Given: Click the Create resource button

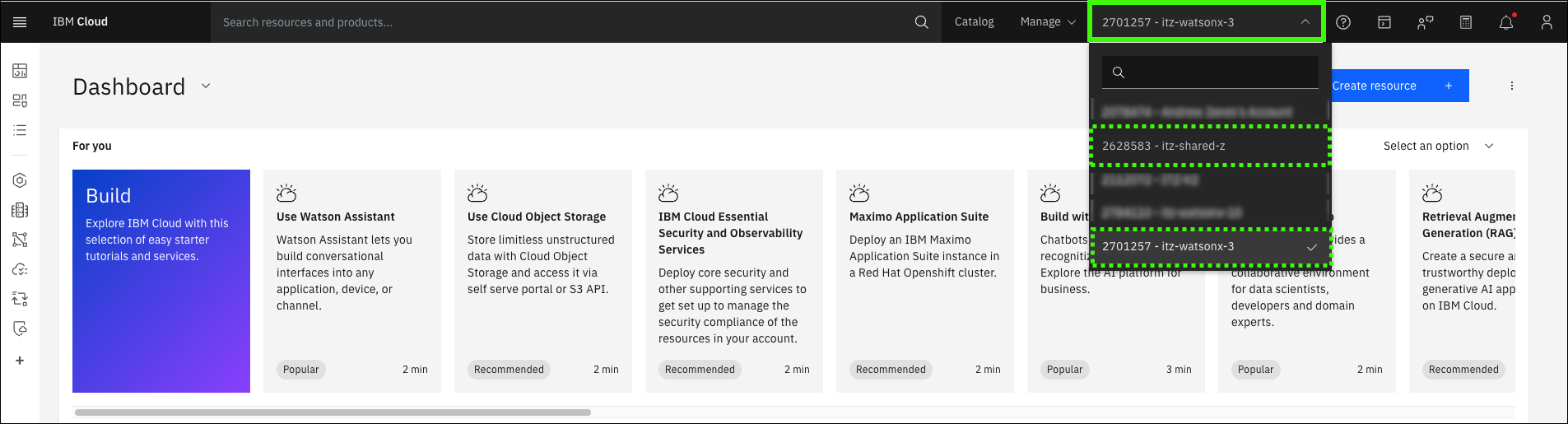Looking at the screenshot, I should click(x=1399, y=86).
